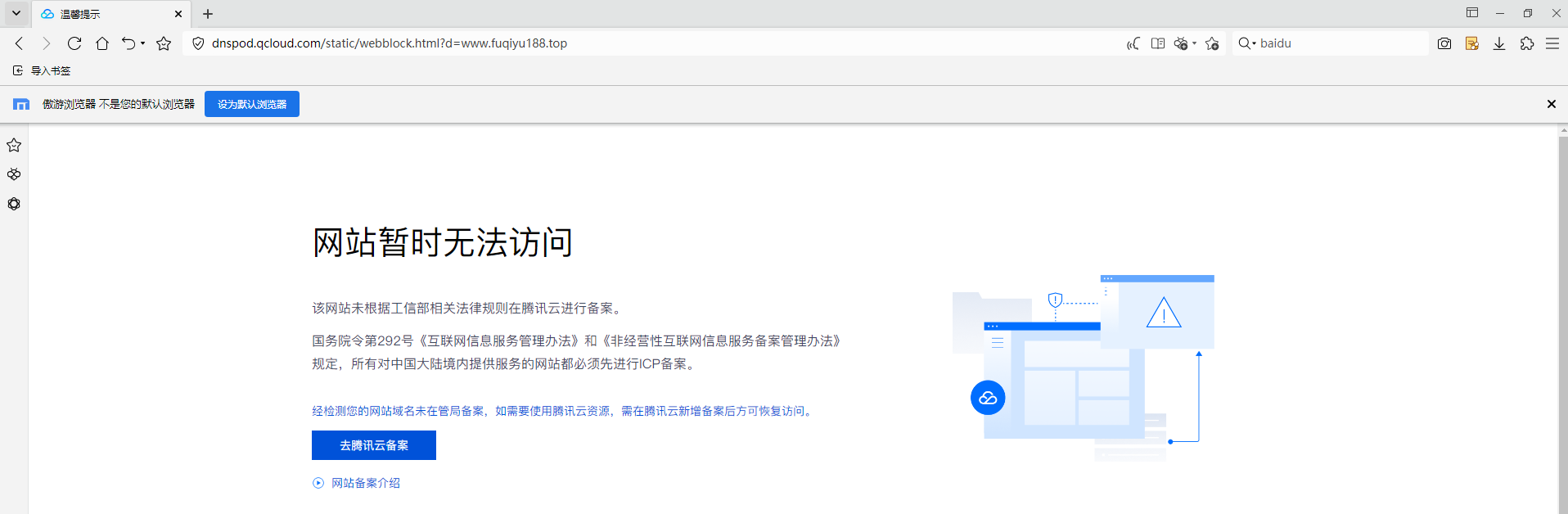
Task: Click the 导入书签 bookmark import item
Action: pyautogui.click(x=42, y=70)
